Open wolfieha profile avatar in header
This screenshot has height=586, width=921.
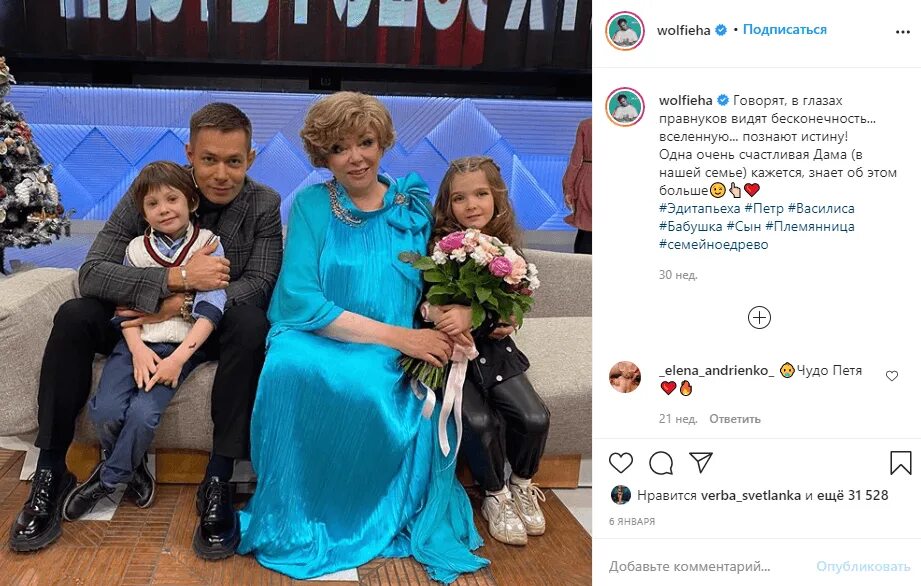point(625,31)
